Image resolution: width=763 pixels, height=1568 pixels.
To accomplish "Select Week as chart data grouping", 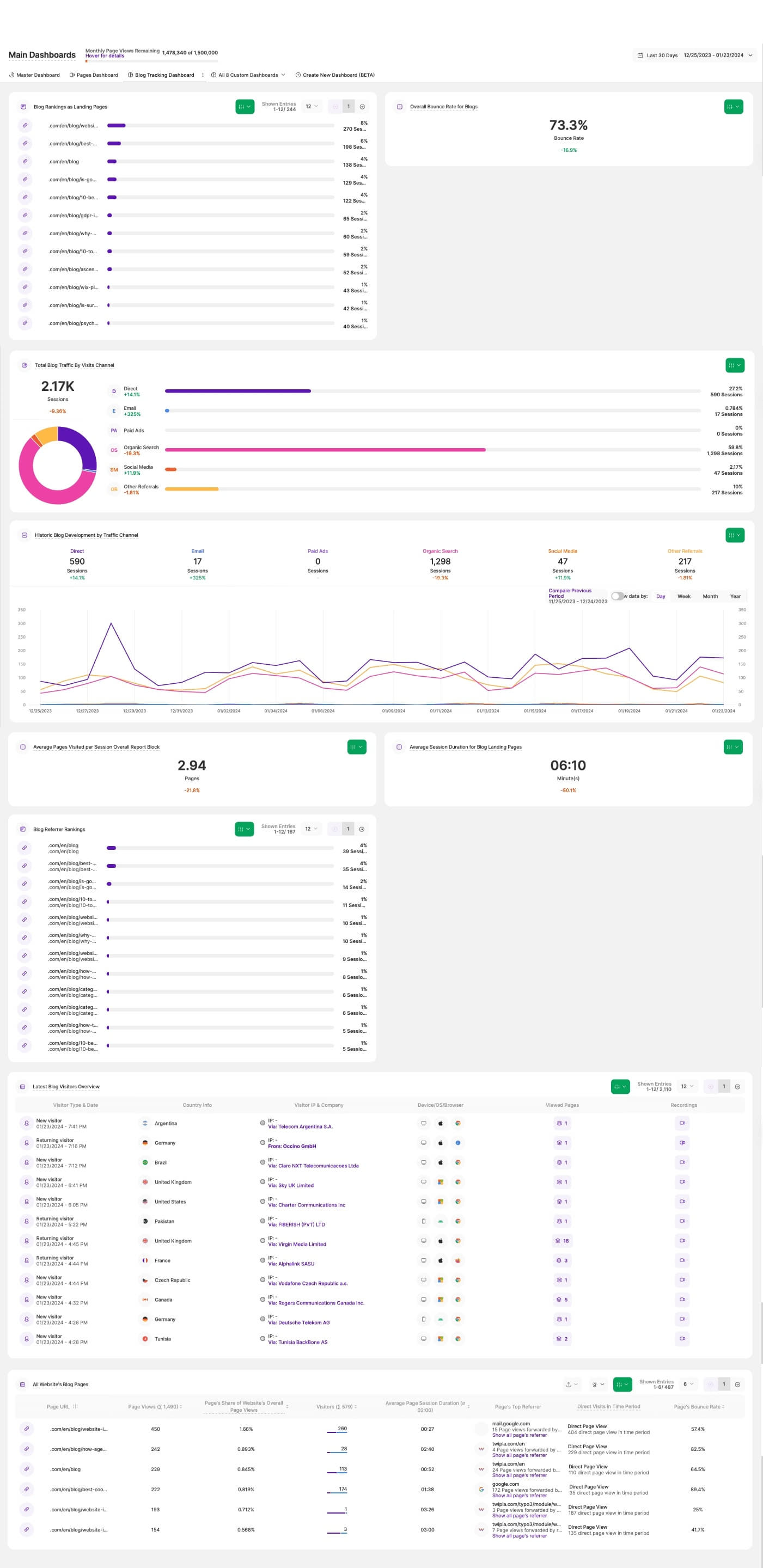I will click(684, 597).
